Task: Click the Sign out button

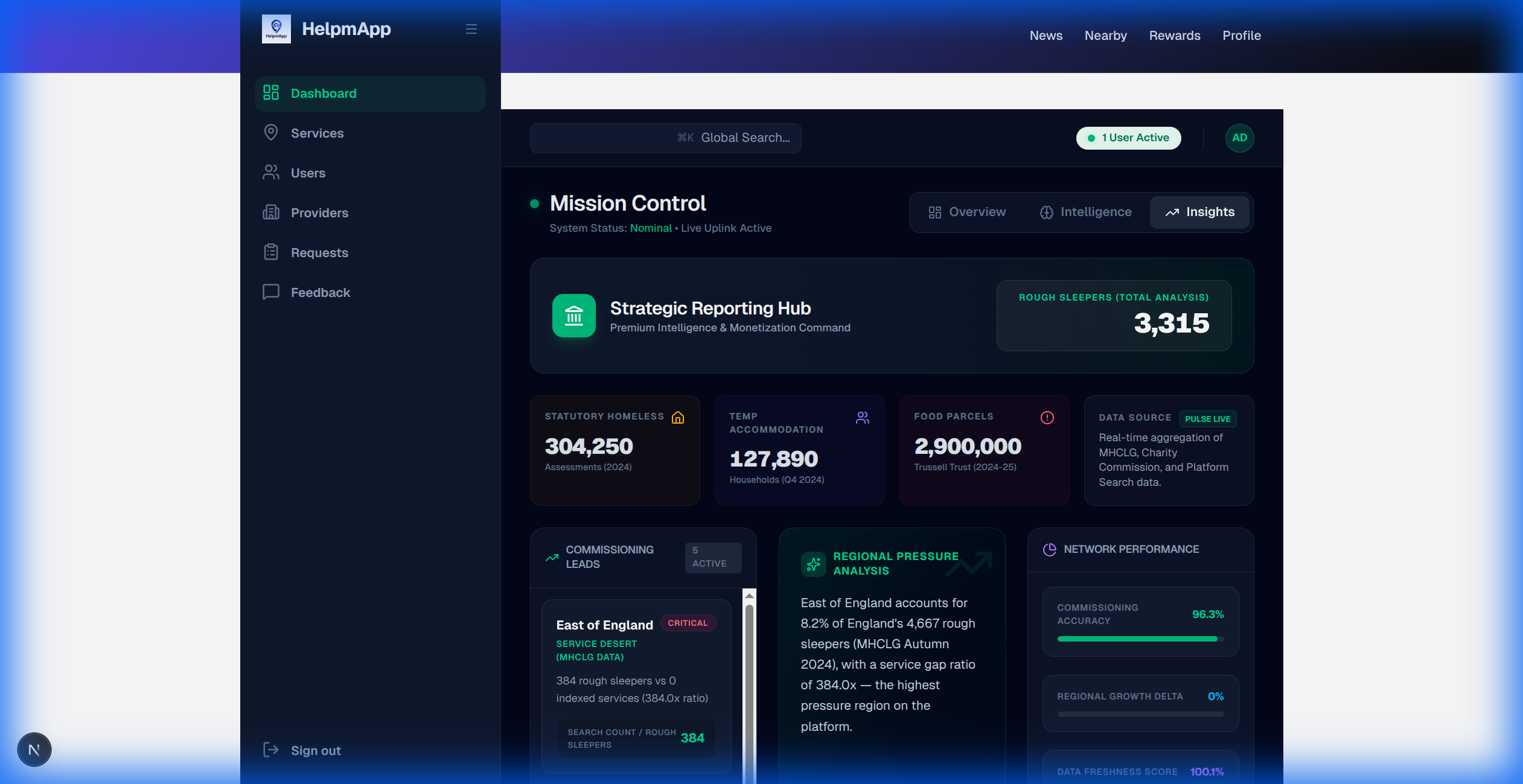Action: (x=315, y=750)
